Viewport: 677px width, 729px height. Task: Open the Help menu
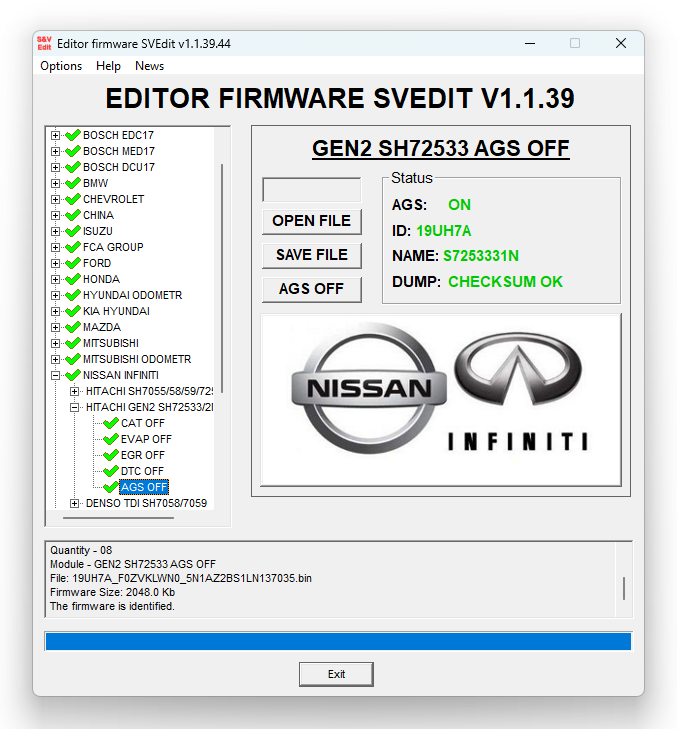click(x=108, y=66)
